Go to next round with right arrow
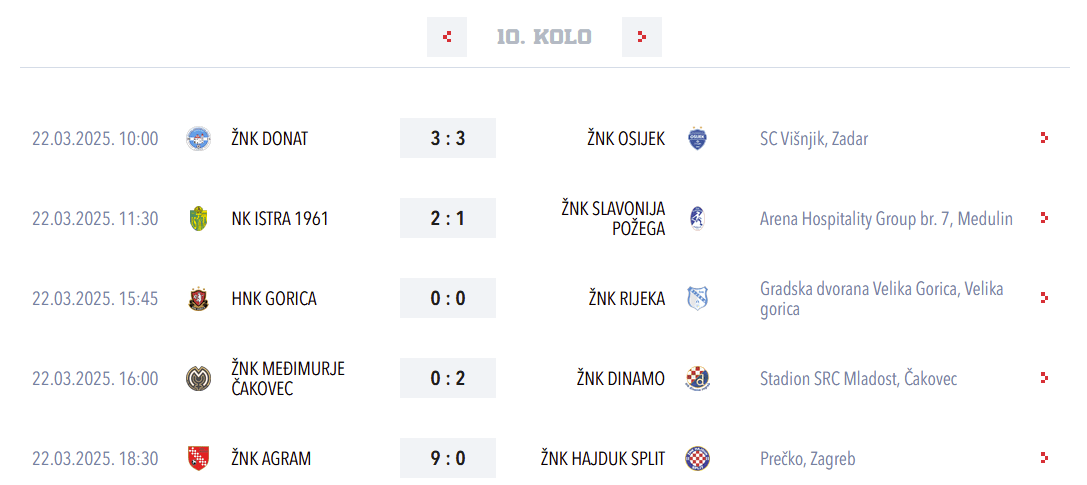Image resolution: width=1087 pixels, height=485 pixels. click(641, 37)
